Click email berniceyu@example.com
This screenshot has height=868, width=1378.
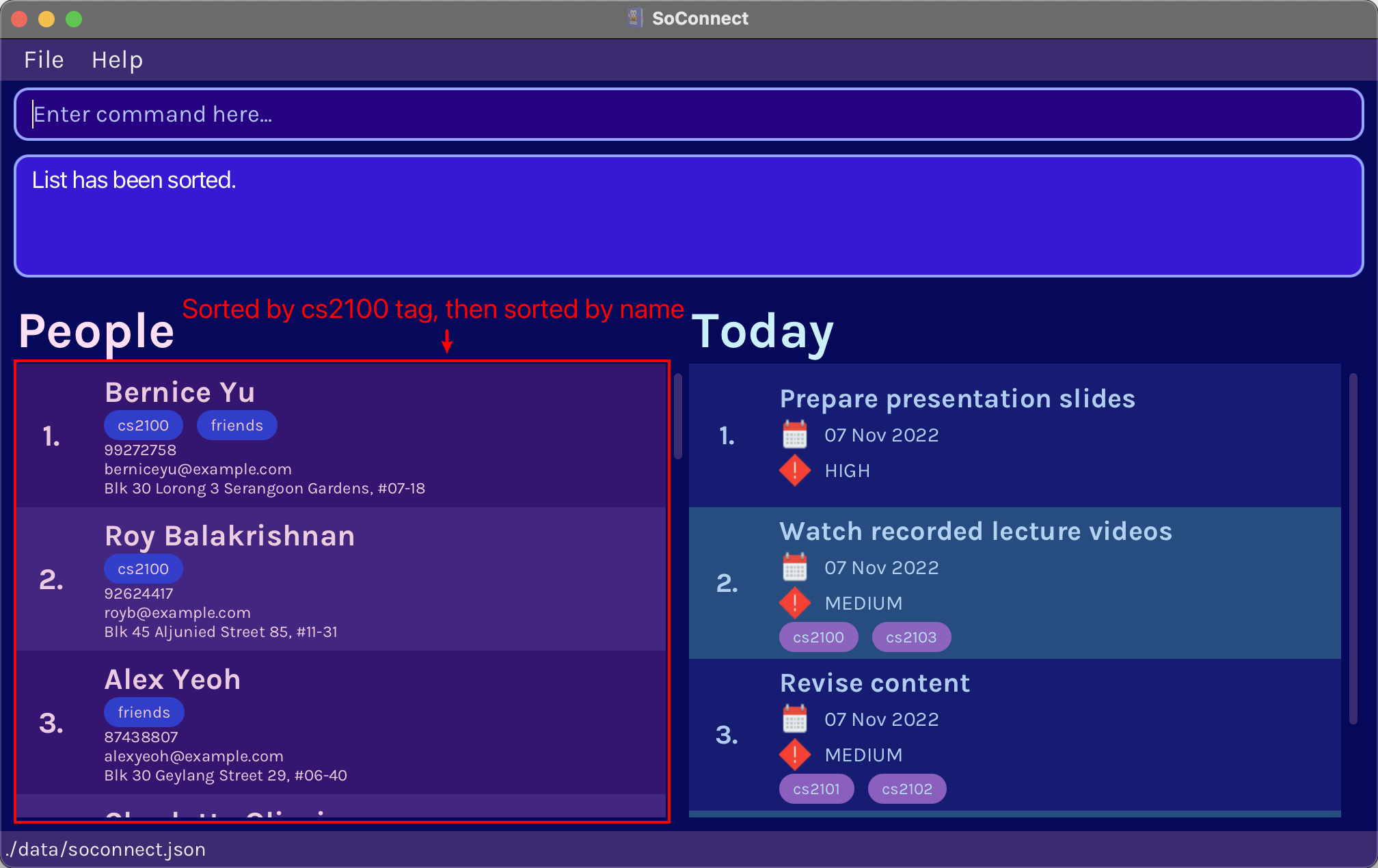pos(198,469)
